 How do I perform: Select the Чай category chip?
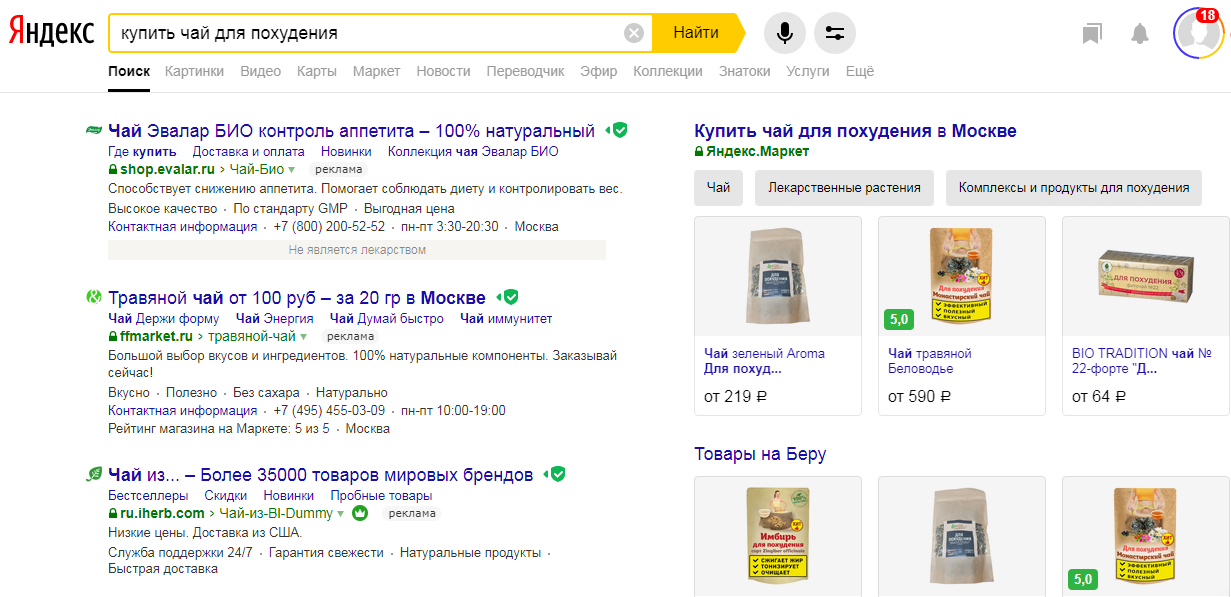718,188
